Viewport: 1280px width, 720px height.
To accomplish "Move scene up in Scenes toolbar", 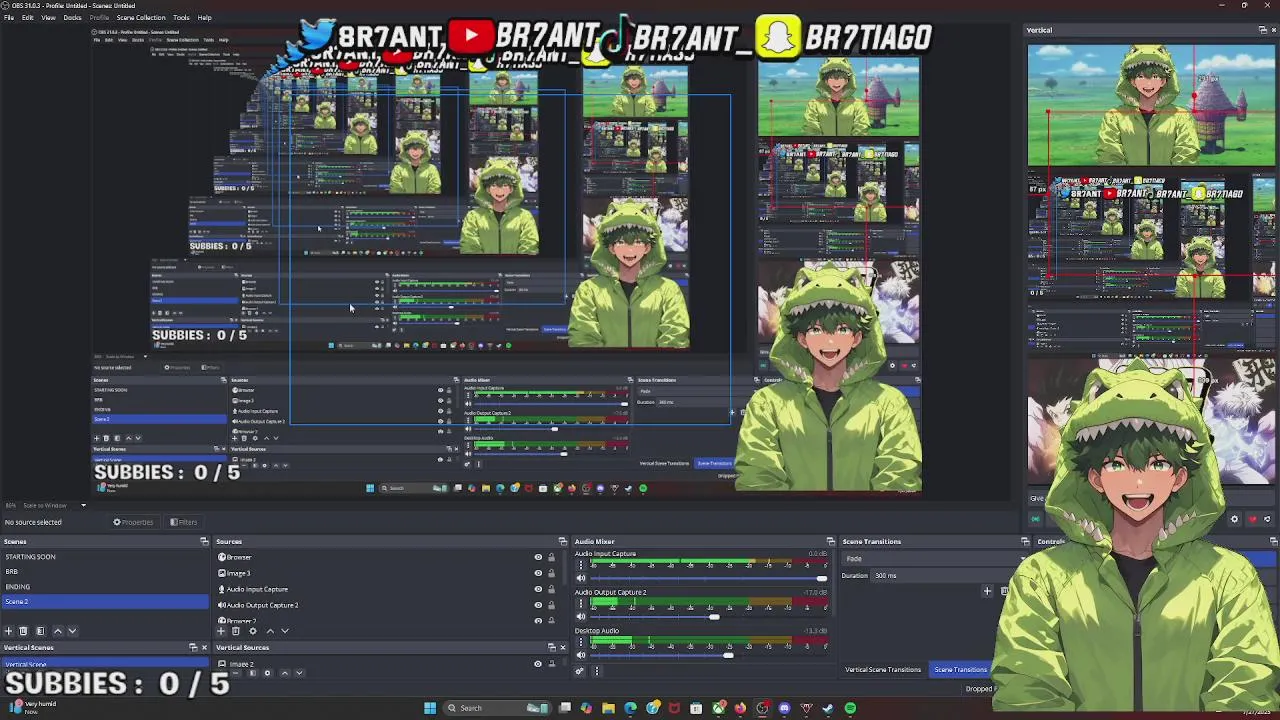I will [57, 631].
